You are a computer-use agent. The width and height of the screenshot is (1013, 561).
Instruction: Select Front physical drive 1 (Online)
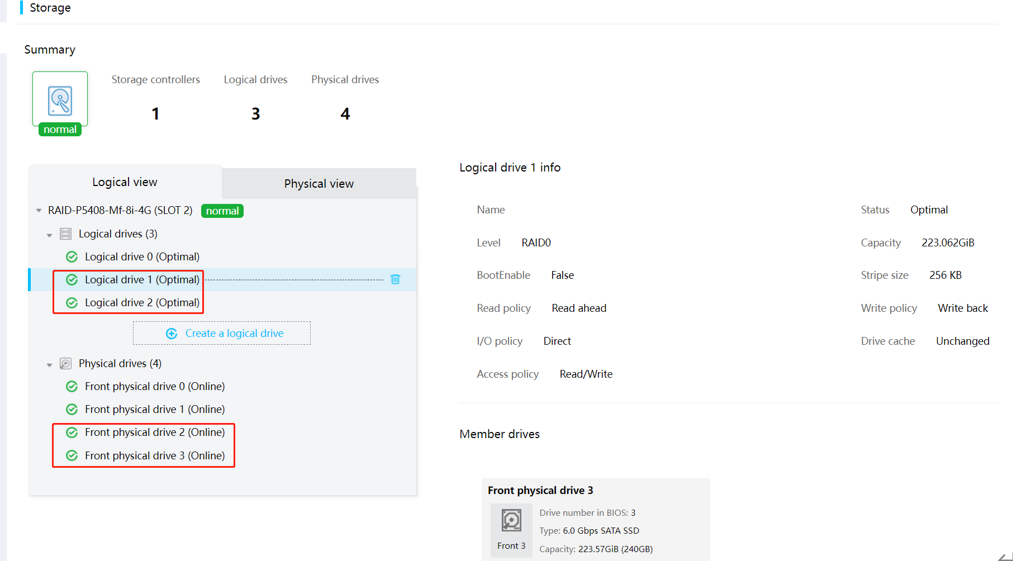pos(155,409)
